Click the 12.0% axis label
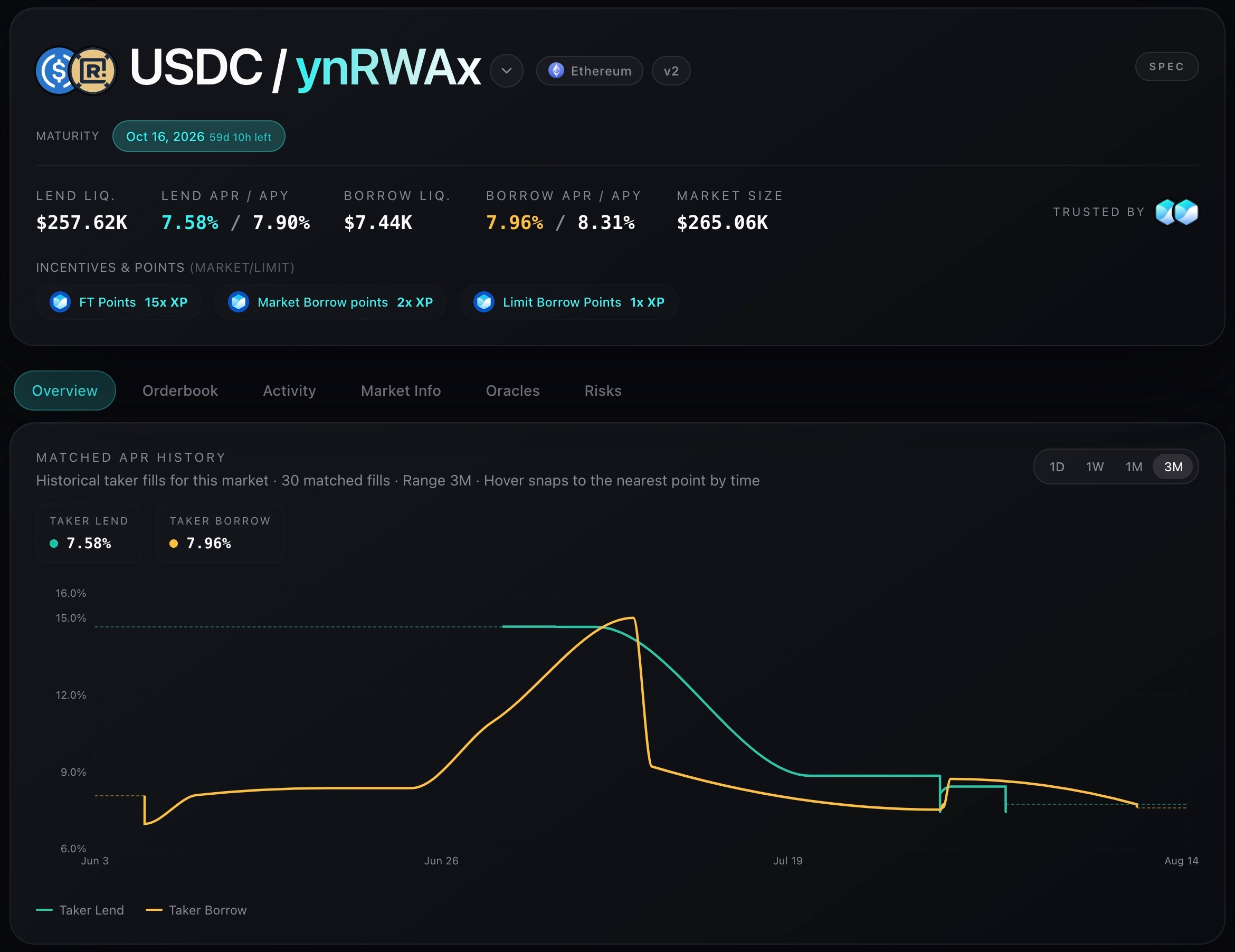1235x952 pixels. pos(71,695)
